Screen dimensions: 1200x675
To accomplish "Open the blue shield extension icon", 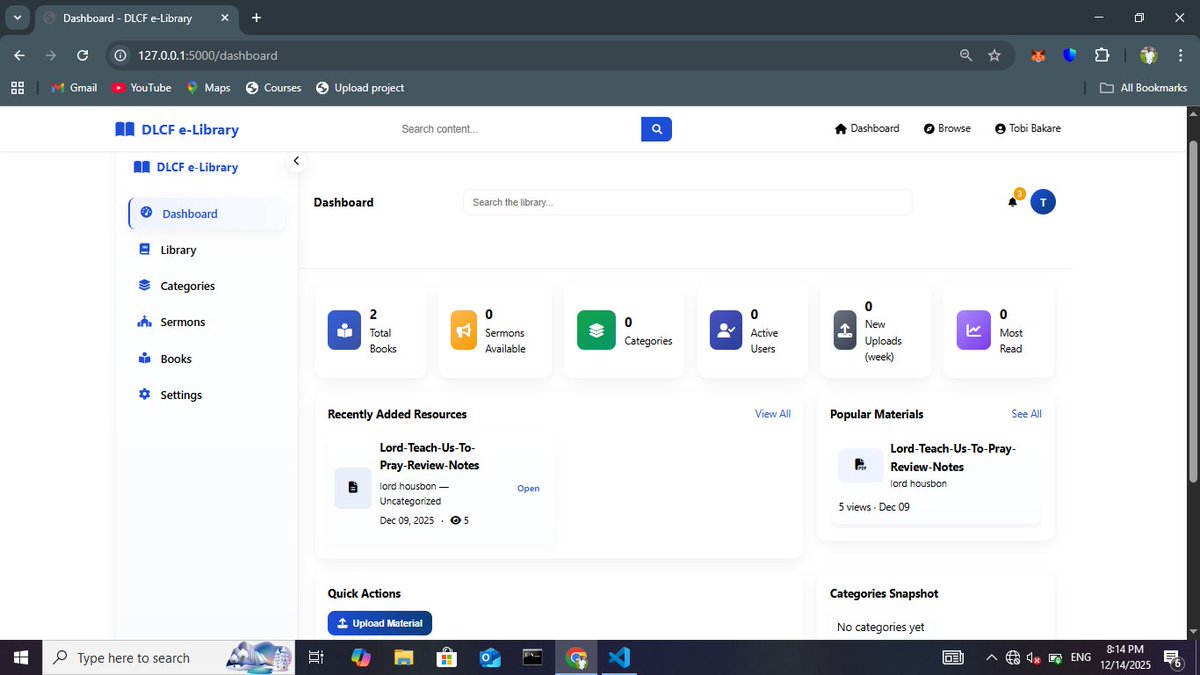I will point(1070,56).
